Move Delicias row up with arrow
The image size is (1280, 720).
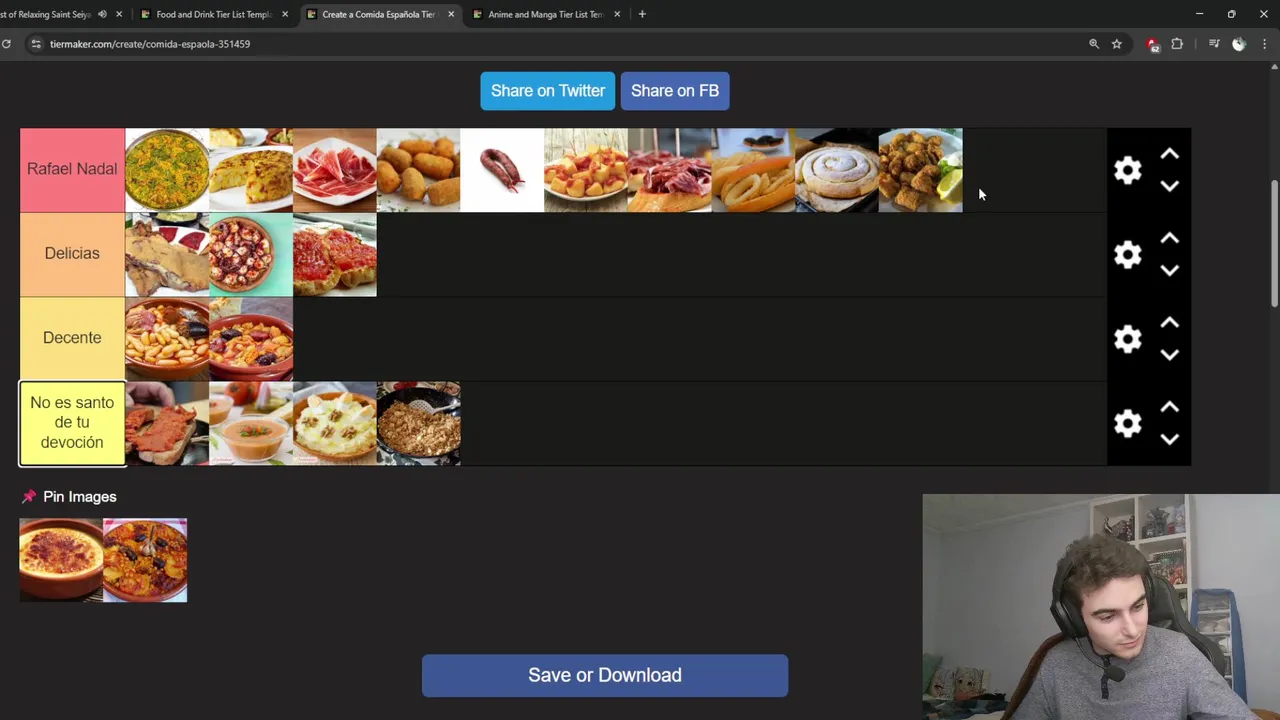(x=1169, y=239)
